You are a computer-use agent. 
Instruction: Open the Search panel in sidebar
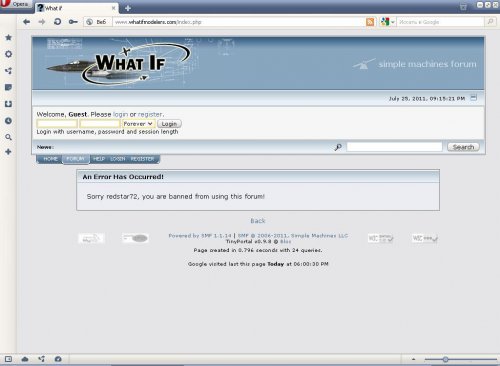pyautogui.click(x=9, y=137)
